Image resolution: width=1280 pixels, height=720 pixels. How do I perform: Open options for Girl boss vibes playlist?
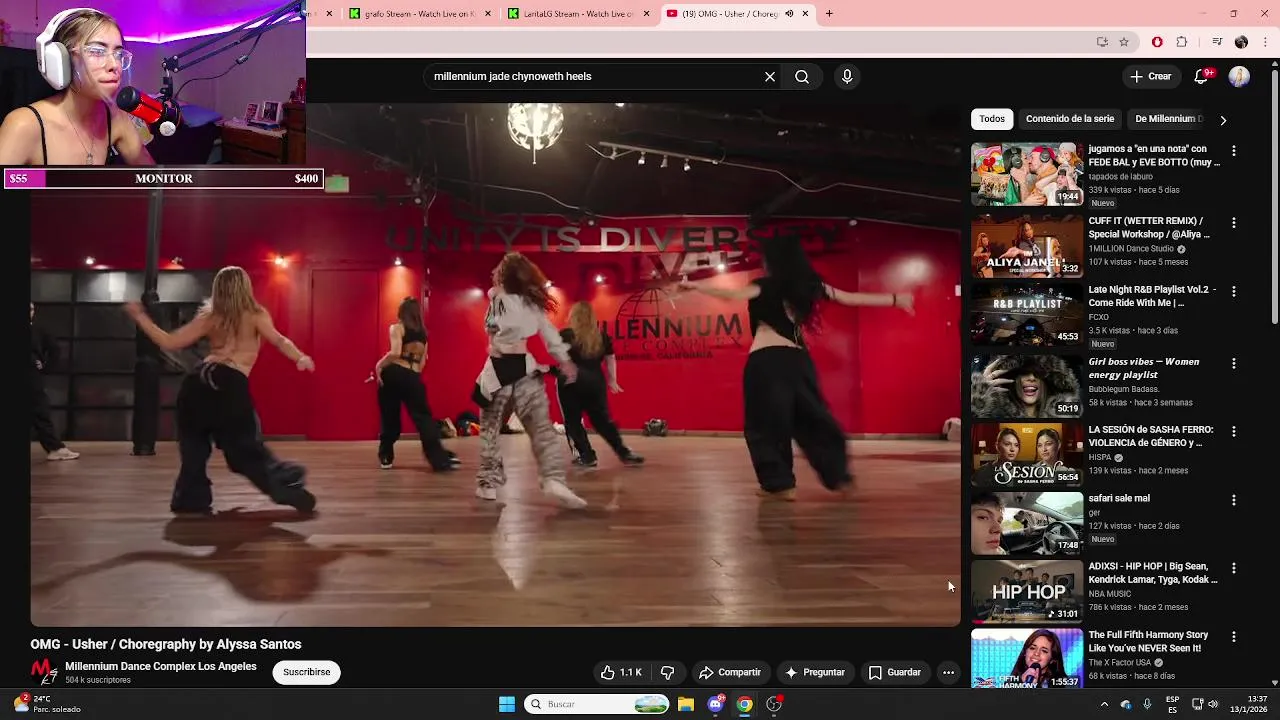[x=1234, y=363]
